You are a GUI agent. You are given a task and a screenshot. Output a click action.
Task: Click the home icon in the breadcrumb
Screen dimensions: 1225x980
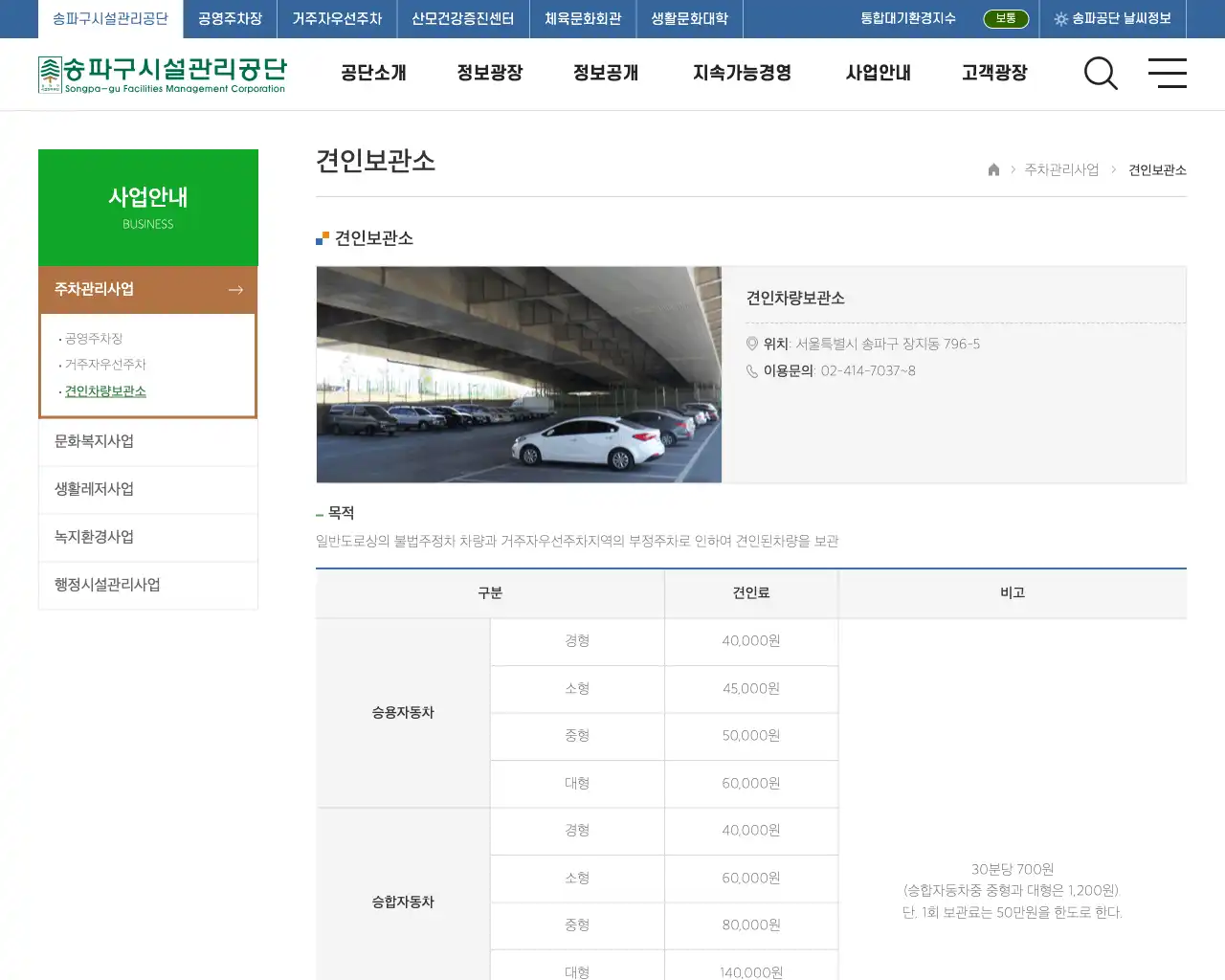click(992, 169)
